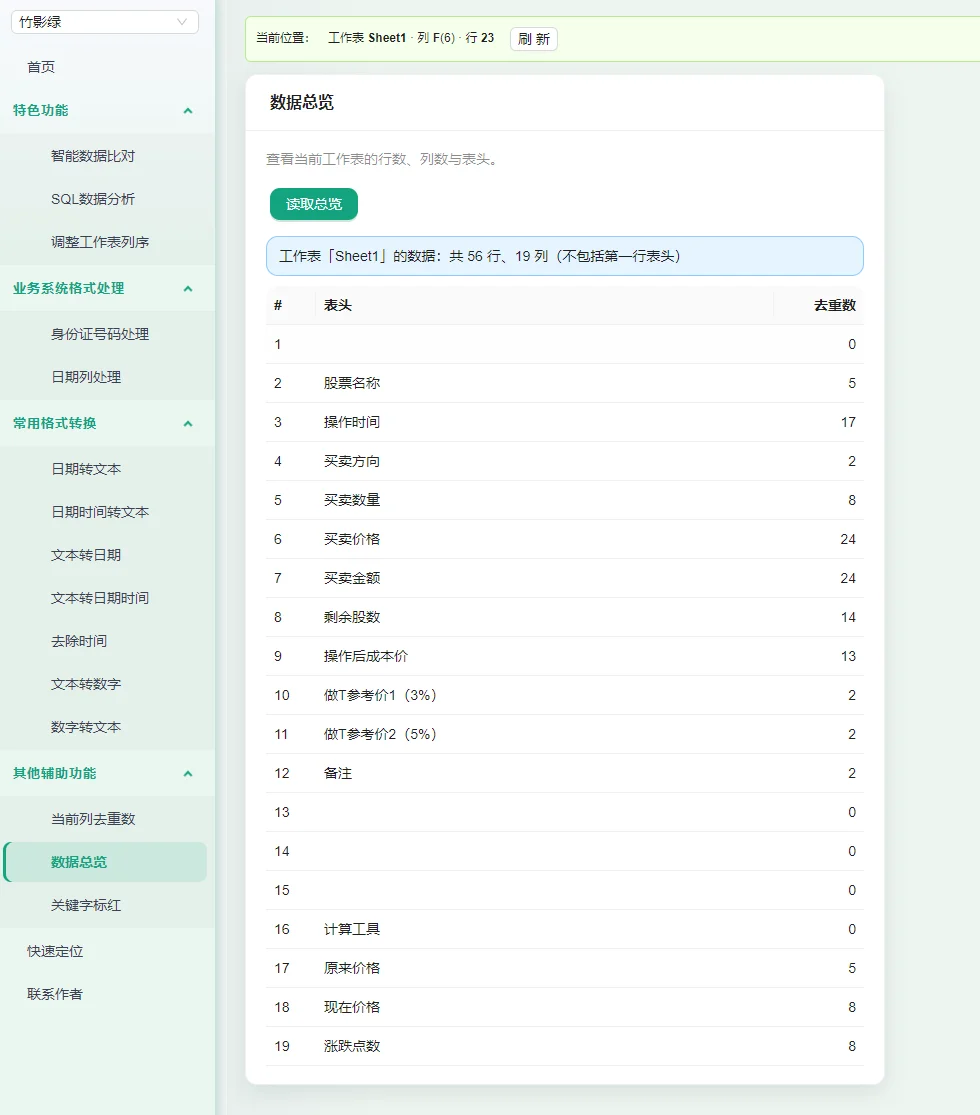This screenshot has height=1115, width=980.
Task: Select active 数据总览 sidebar item
Action: [x=105, y=862]
